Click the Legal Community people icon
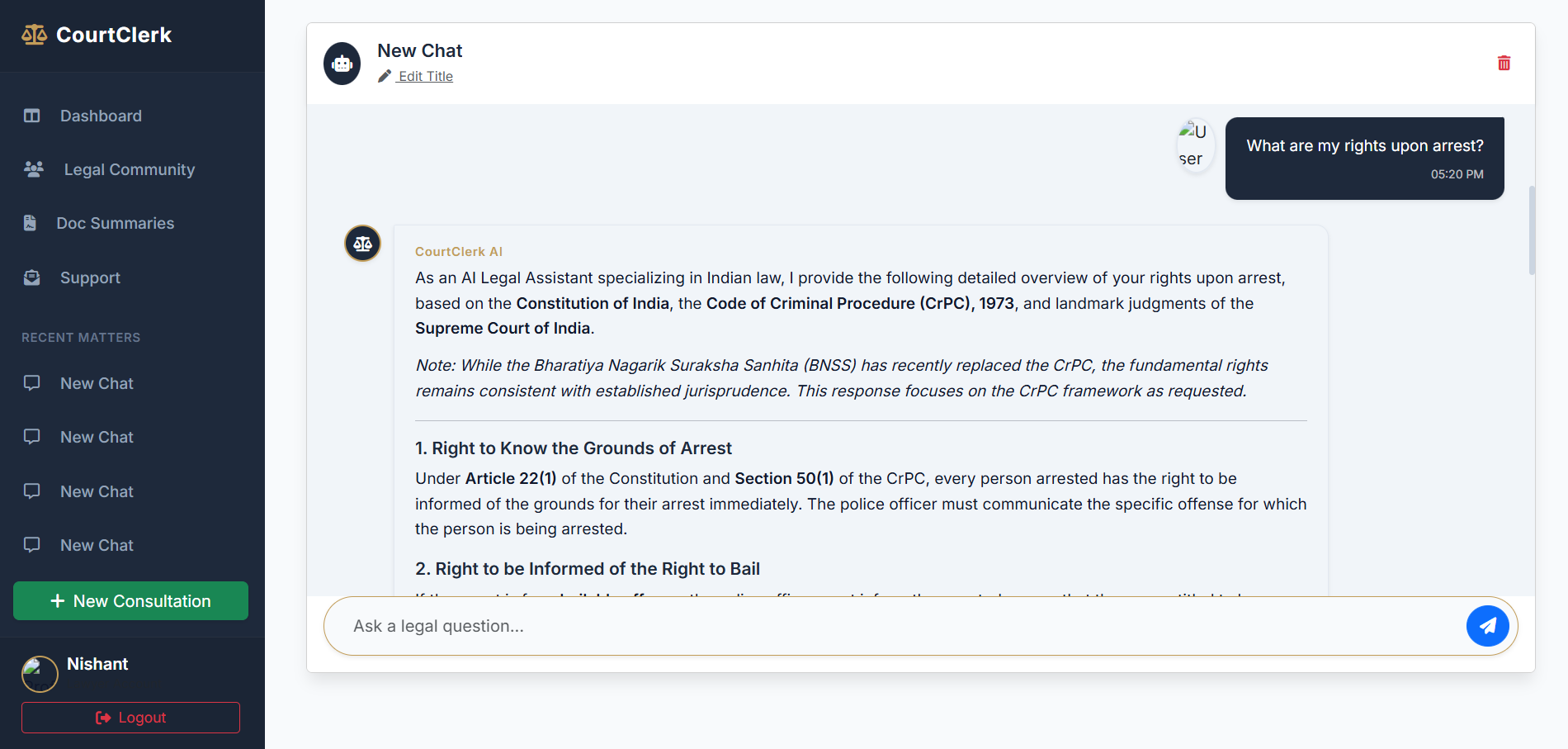Viewport: 1568px width, 749px height. click(34, 169)
